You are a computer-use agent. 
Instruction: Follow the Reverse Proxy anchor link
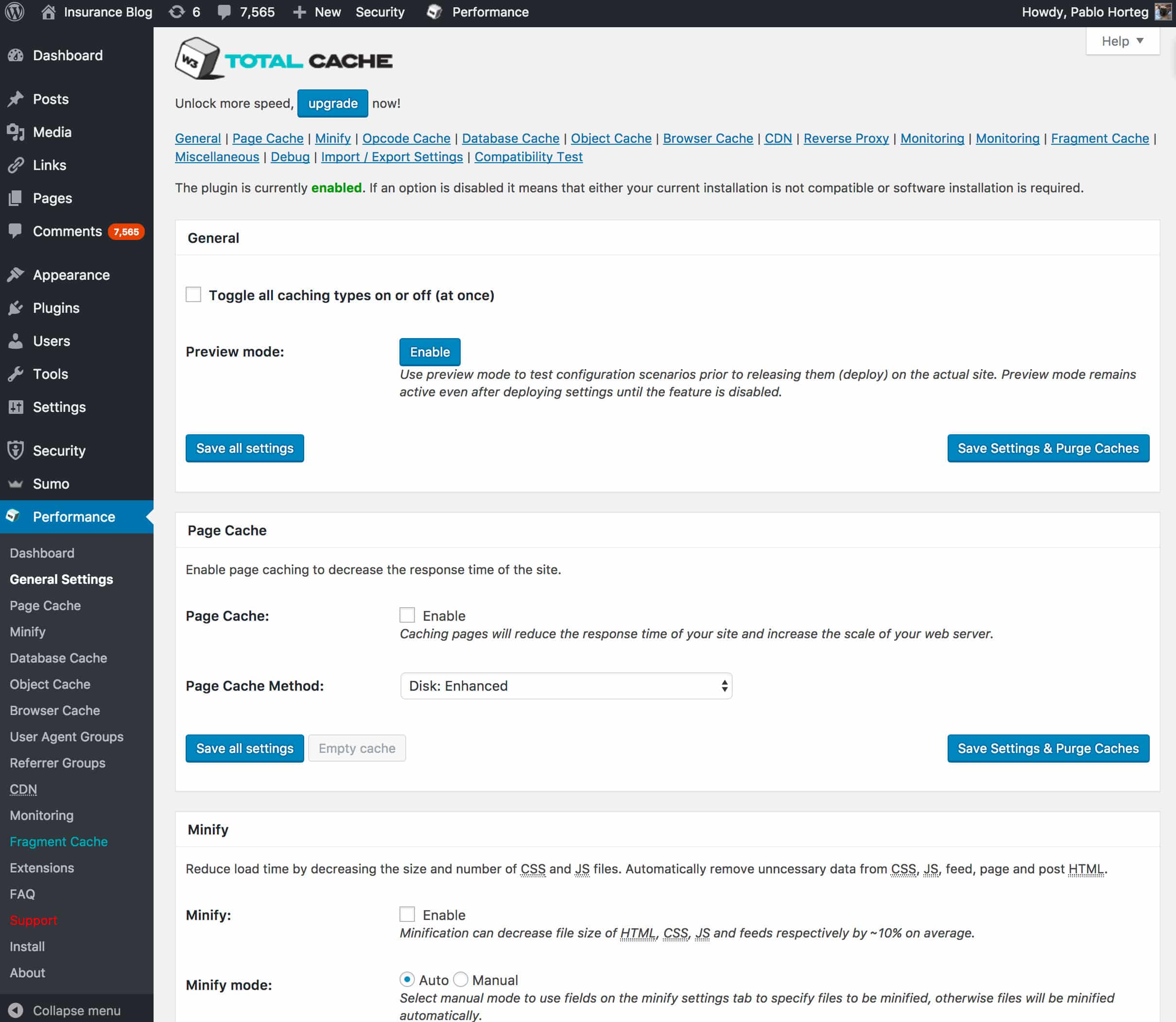pyautogui.click(x=846, y=138)
